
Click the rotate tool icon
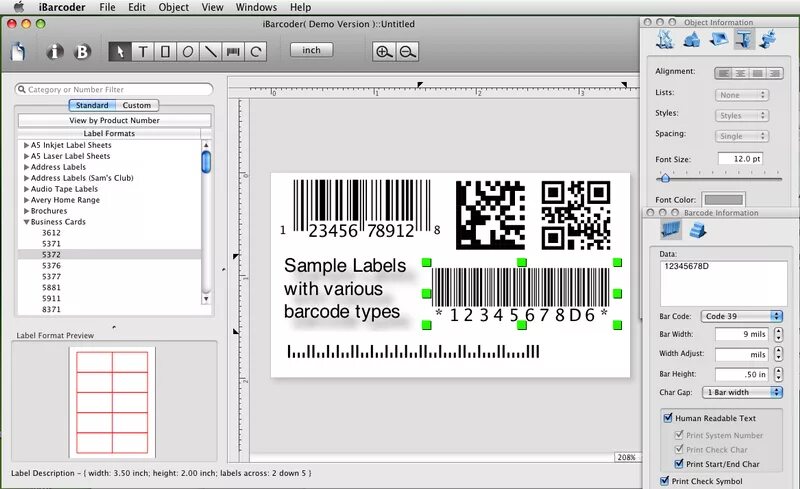256,52
